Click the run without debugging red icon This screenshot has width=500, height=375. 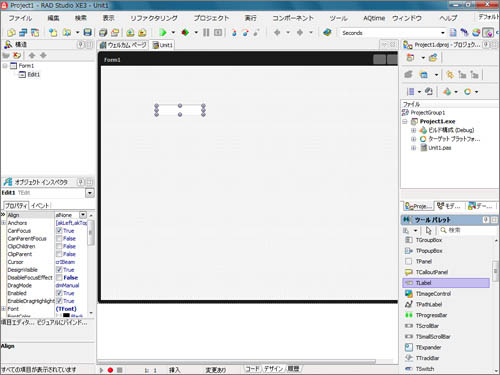185,32
